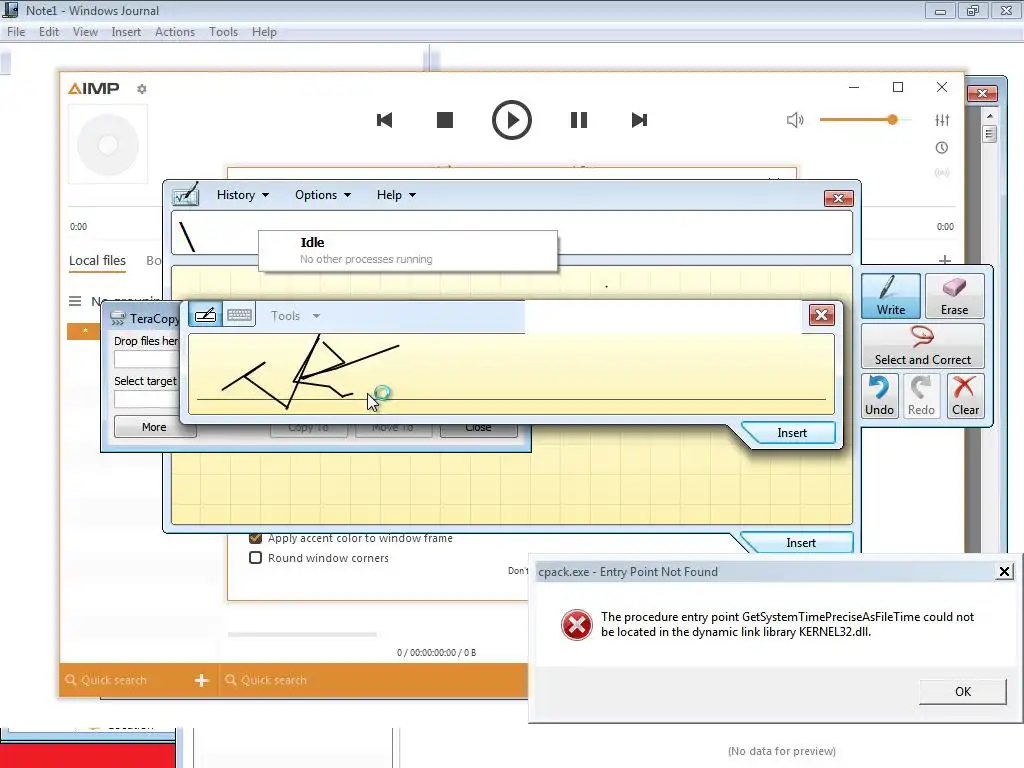Click the AIMP previous track button
1024x768 pixels.
[x=384, y=120]
